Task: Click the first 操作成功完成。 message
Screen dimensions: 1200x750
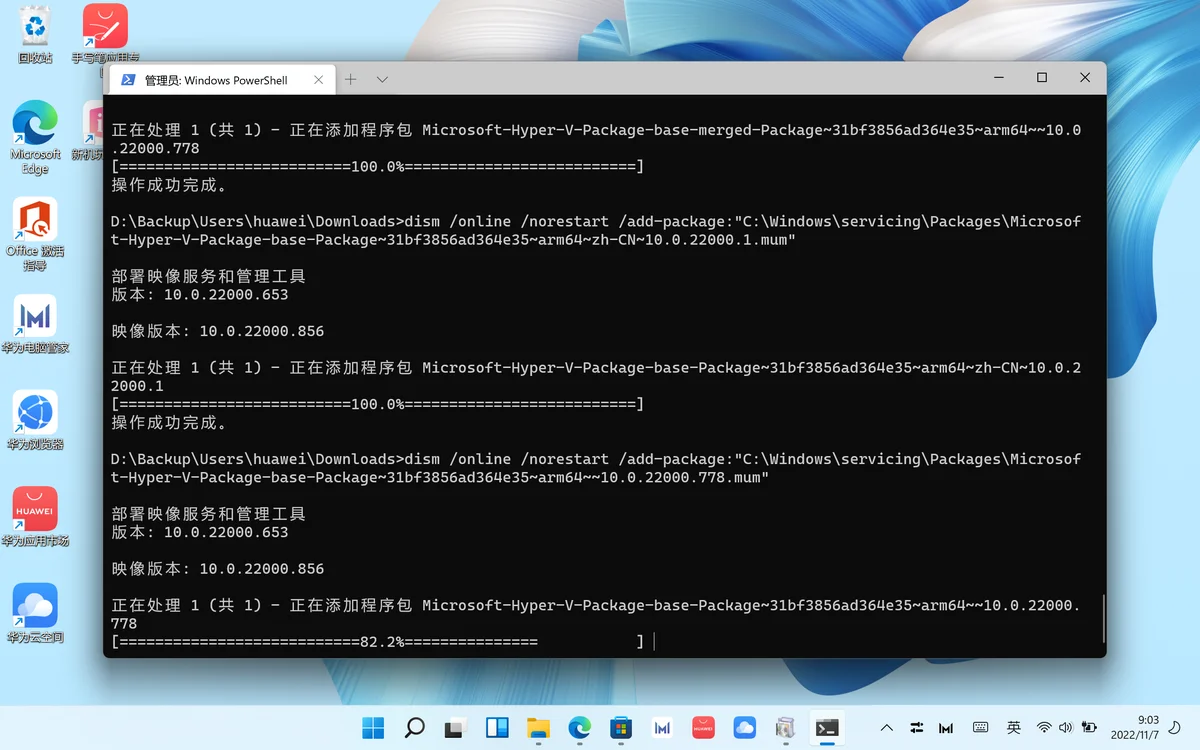Action: click(170, 185)
